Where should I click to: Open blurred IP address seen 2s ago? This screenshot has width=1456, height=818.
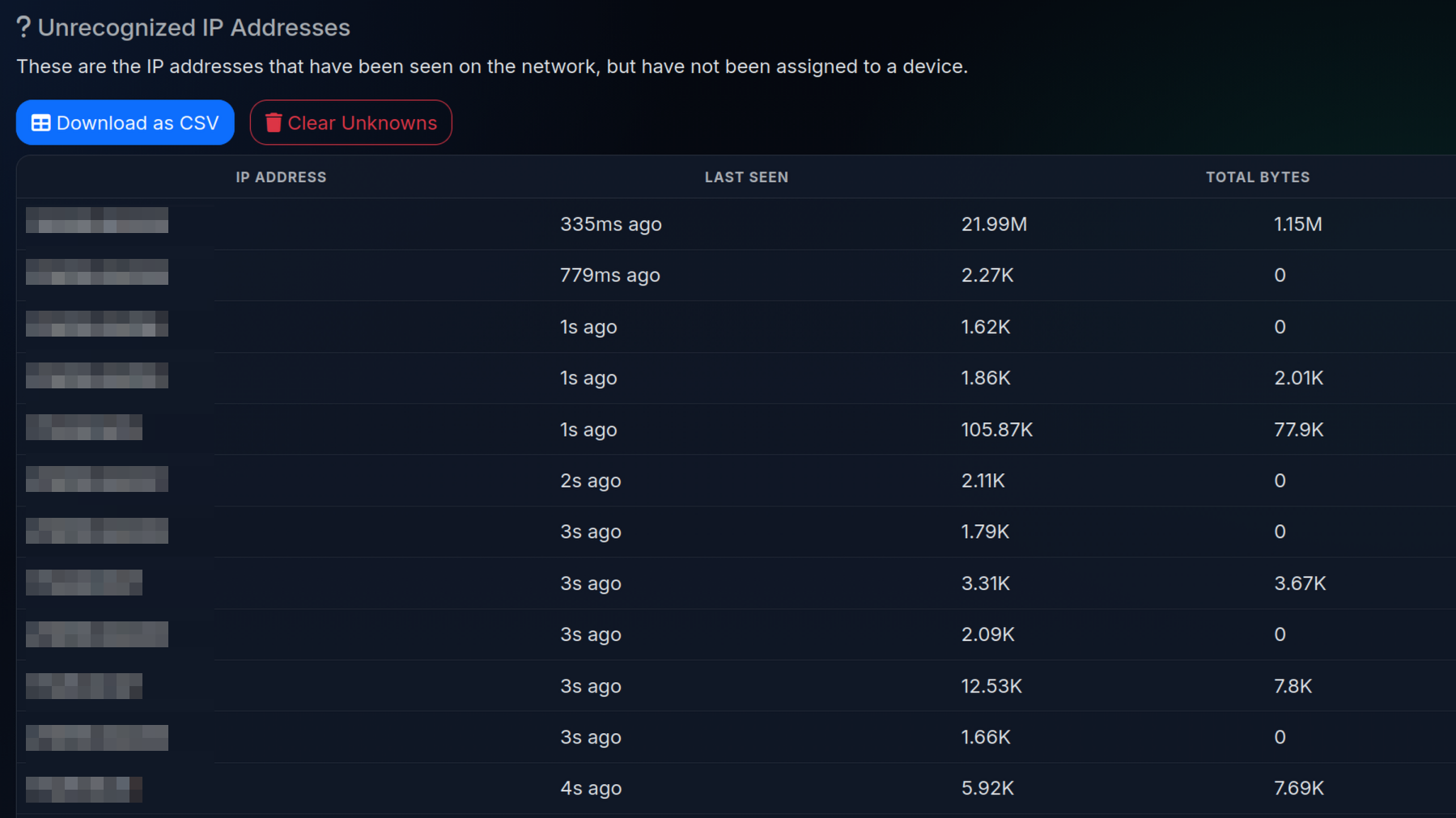97,479
